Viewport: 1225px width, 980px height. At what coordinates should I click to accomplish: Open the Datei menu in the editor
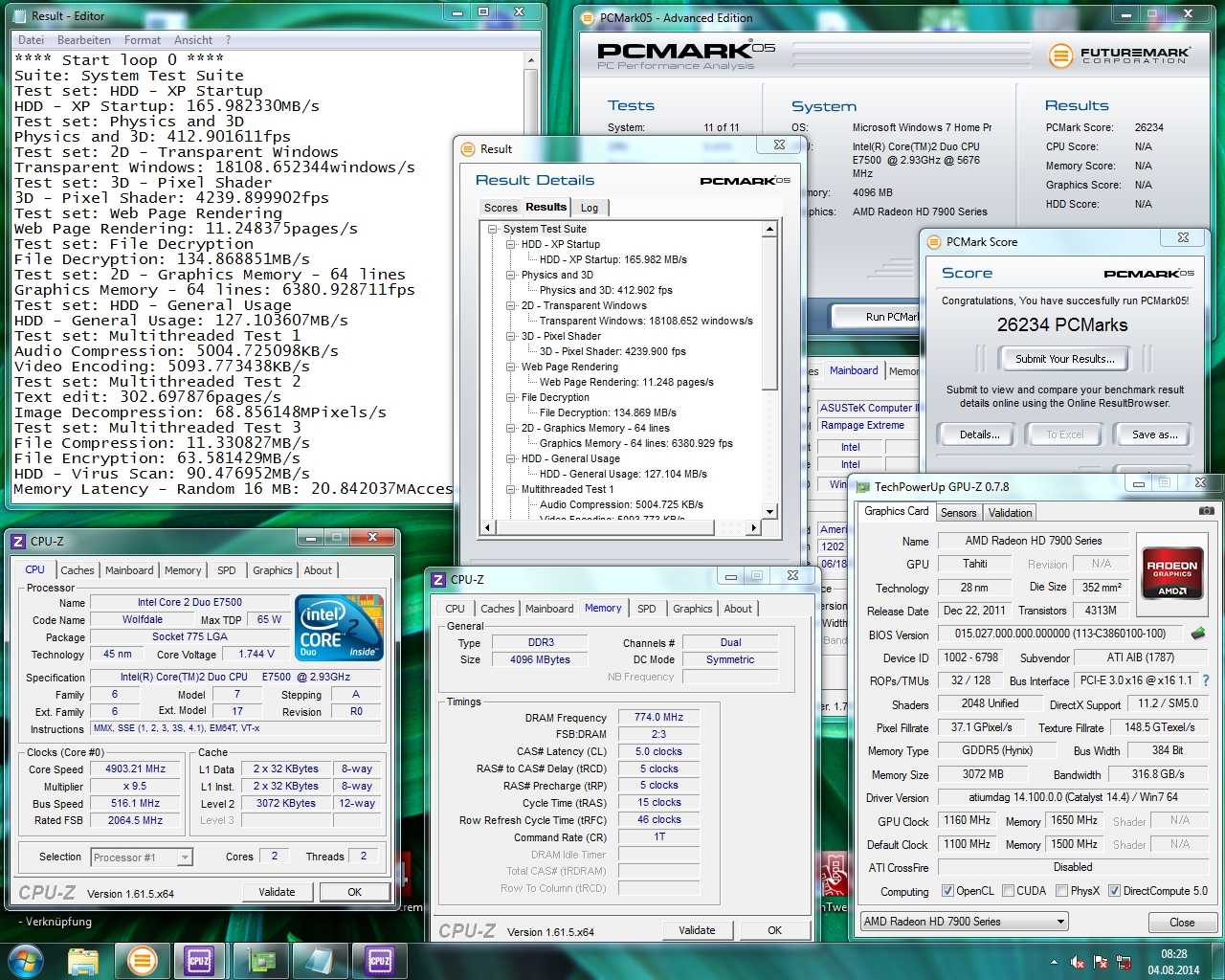(x=31, y=40)
